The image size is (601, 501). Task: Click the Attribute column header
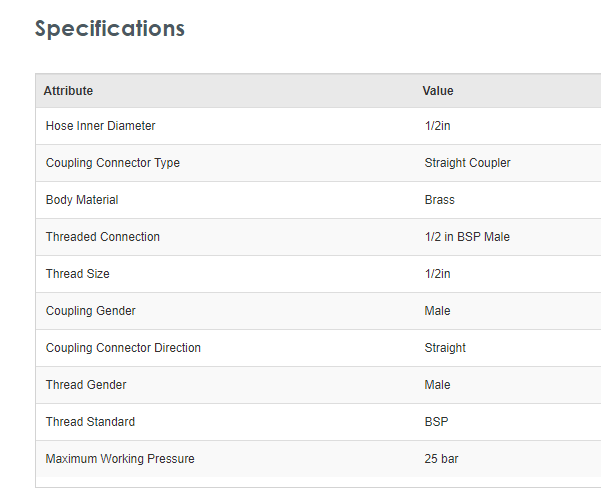click(68, 91)
